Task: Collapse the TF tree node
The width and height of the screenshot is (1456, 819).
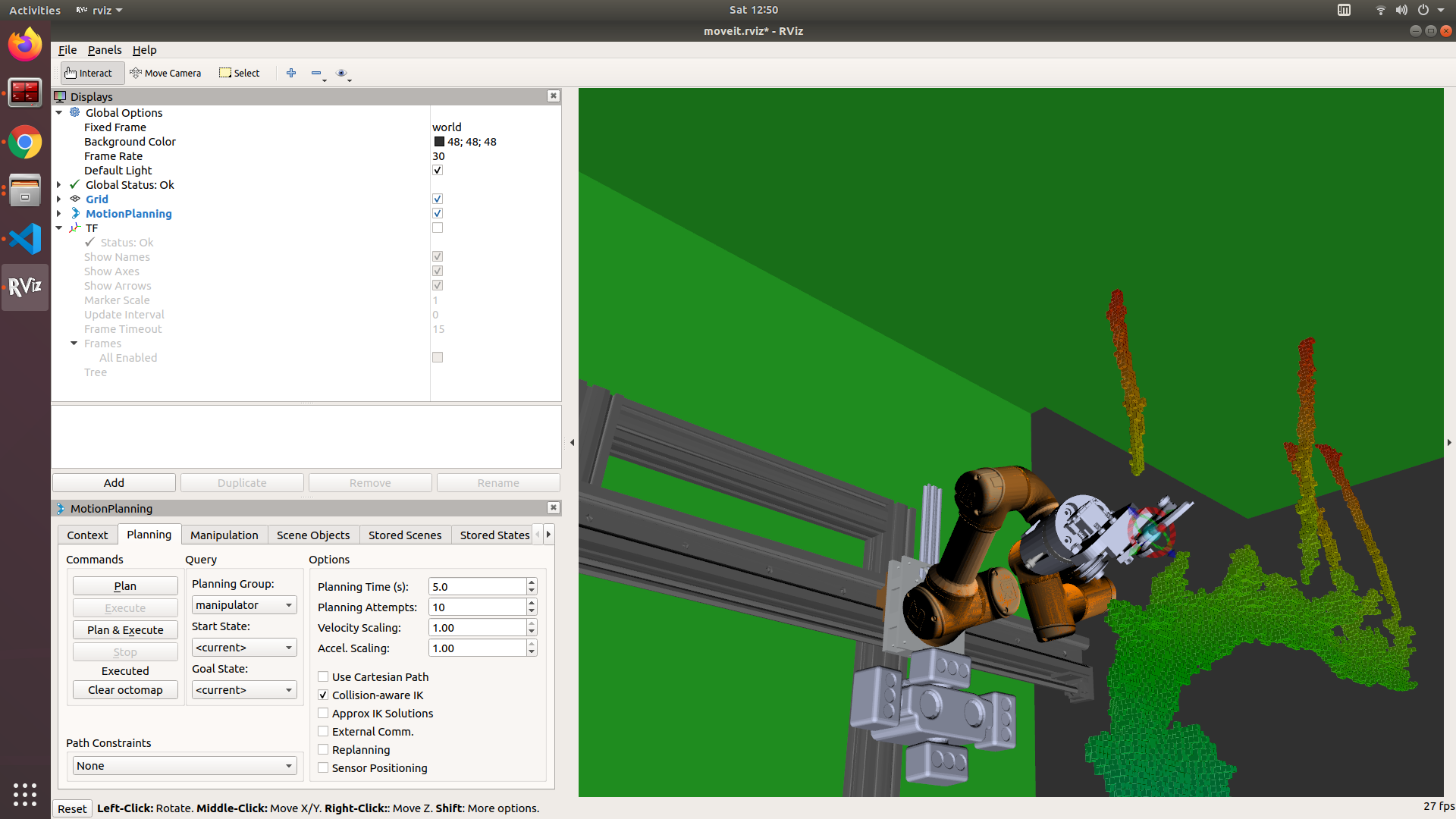Action: (x=59, y=227)
